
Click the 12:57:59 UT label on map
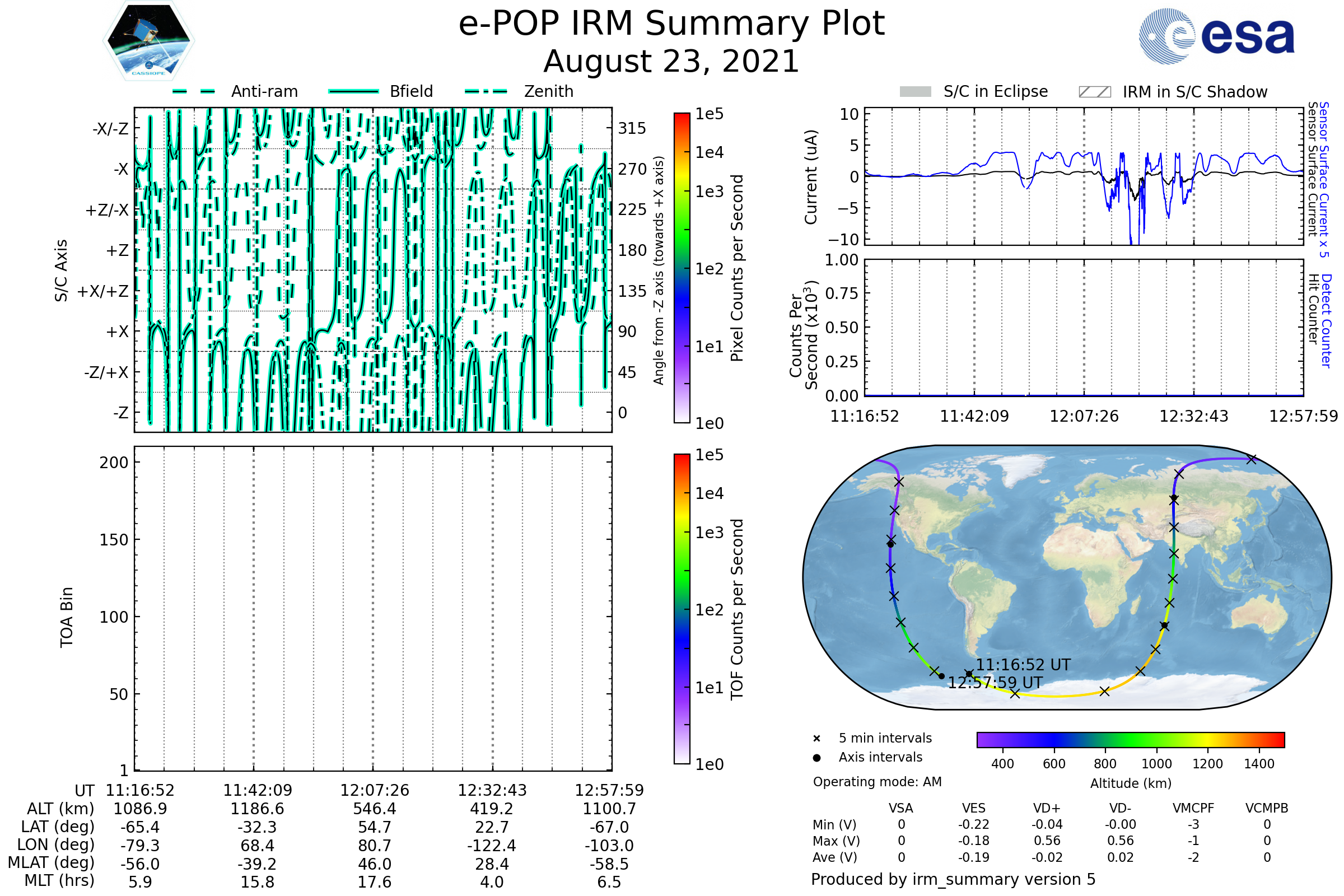[995, 683]
